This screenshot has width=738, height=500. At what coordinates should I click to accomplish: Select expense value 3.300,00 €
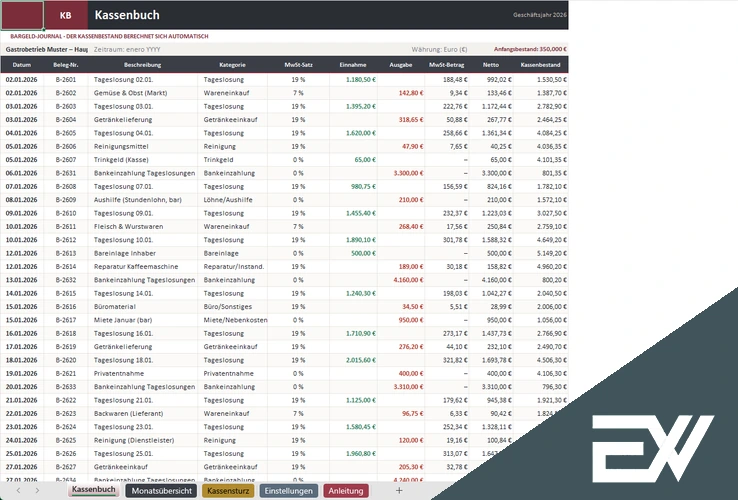click(408, 173)
